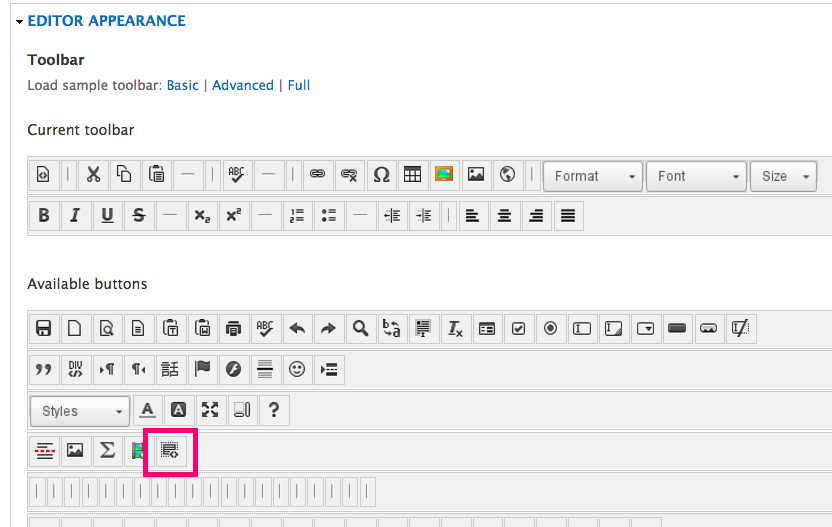This screenshot has height=527, width=832.
Task: Open the Format dropdown
Action: 592,176
